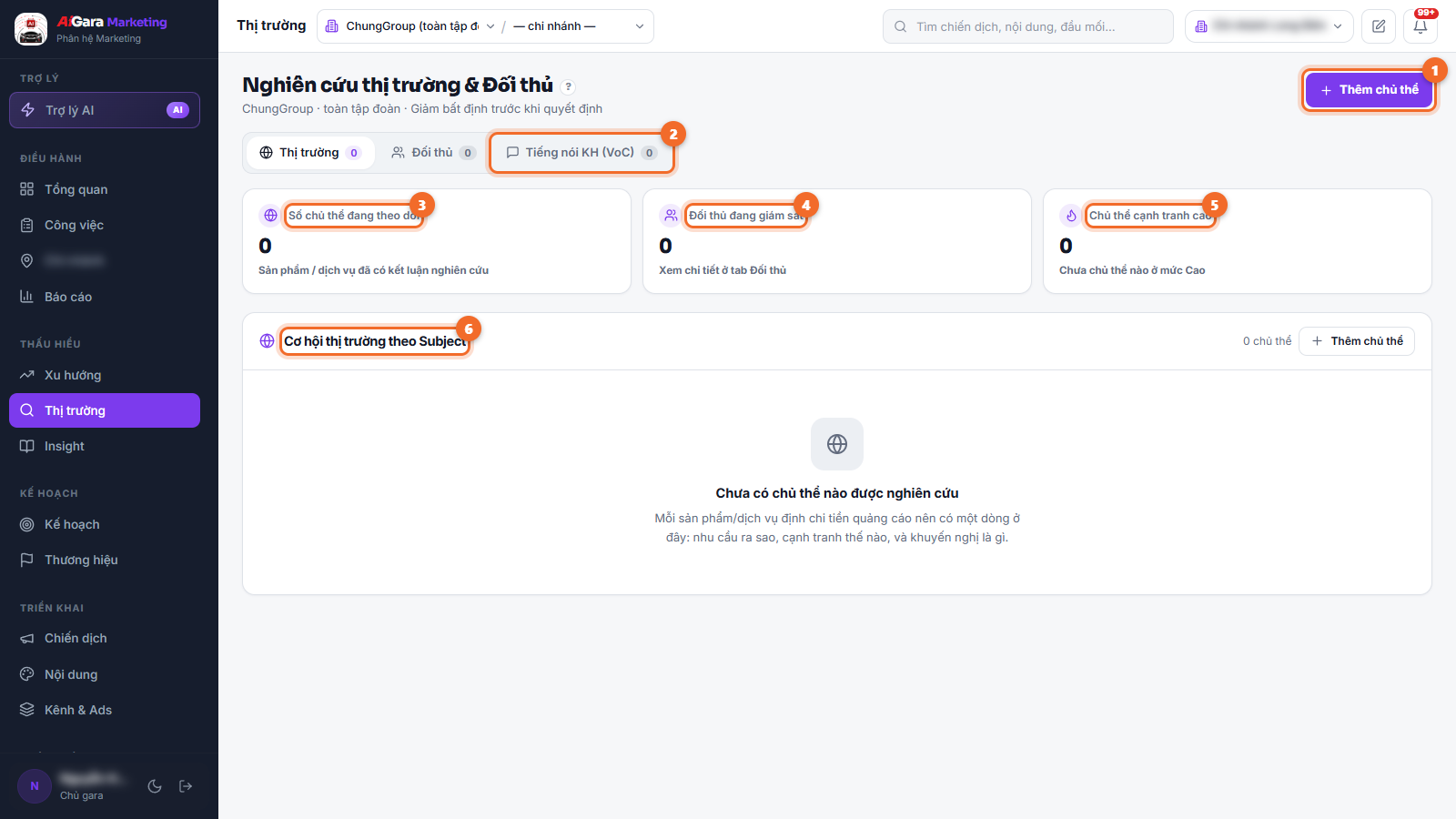Switch to the Đối thủ tab
1456x819 pixels.
(433, 153)
